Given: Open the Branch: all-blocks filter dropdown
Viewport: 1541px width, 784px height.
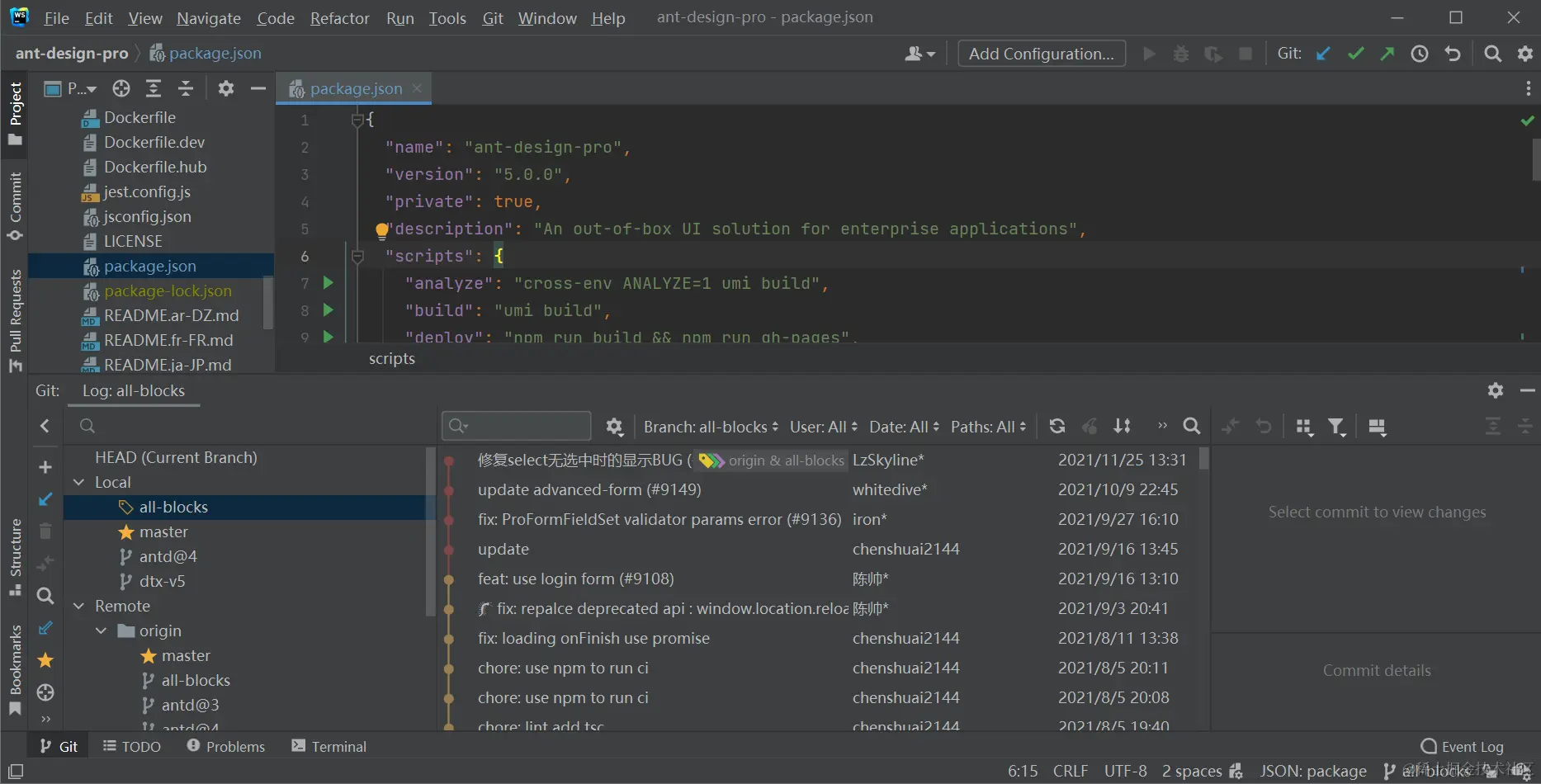Looking at the screenshot, I should (x=711, y=427).
